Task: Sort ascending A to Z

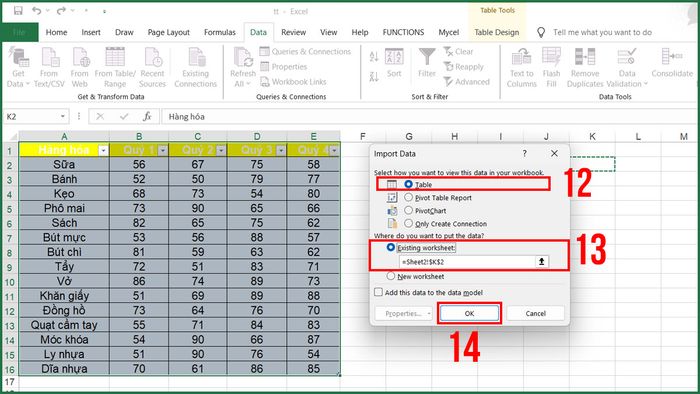Action: pyautogui.click(x=374, y=57)
